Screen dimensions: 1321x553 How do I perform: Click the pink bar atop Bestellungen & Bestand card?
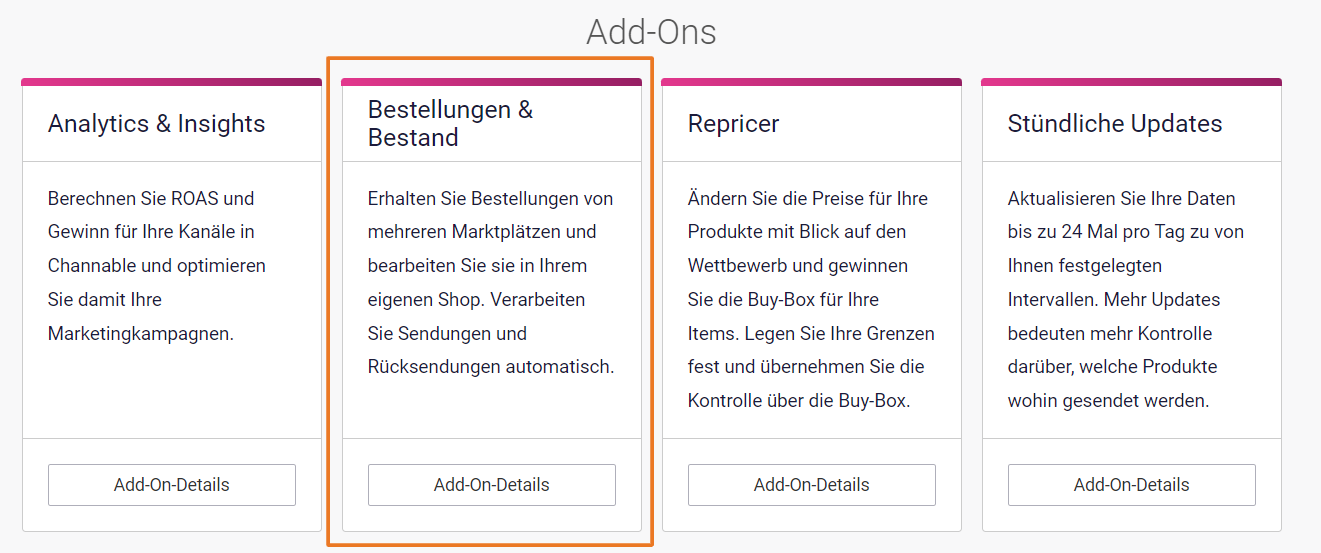point(492,82)
